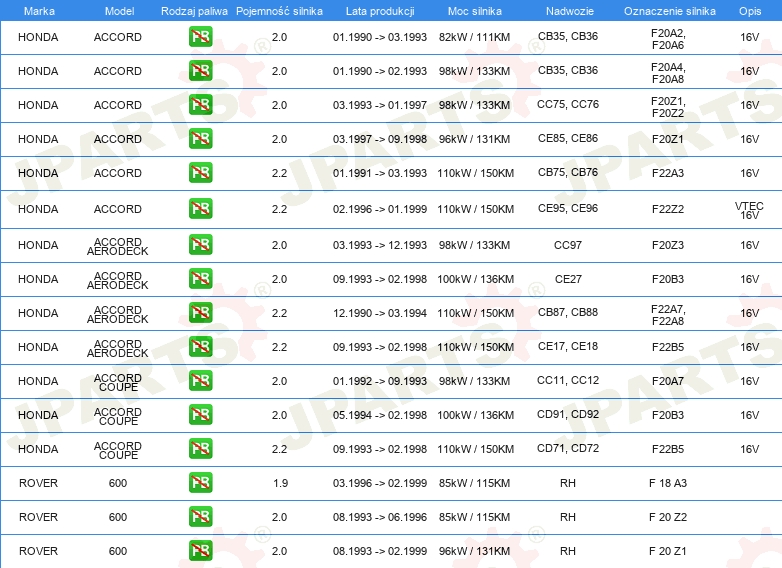Select the date range 12.1990 -> 03.1994
782x568 pixels.
point(380,313)
